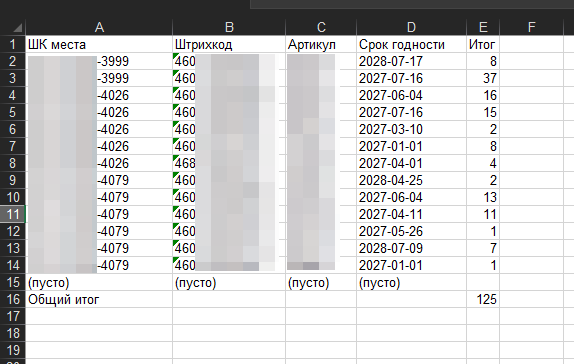This screenshot has width=574, height=364.
Task: Select column B header
Action: coord(229,27)
